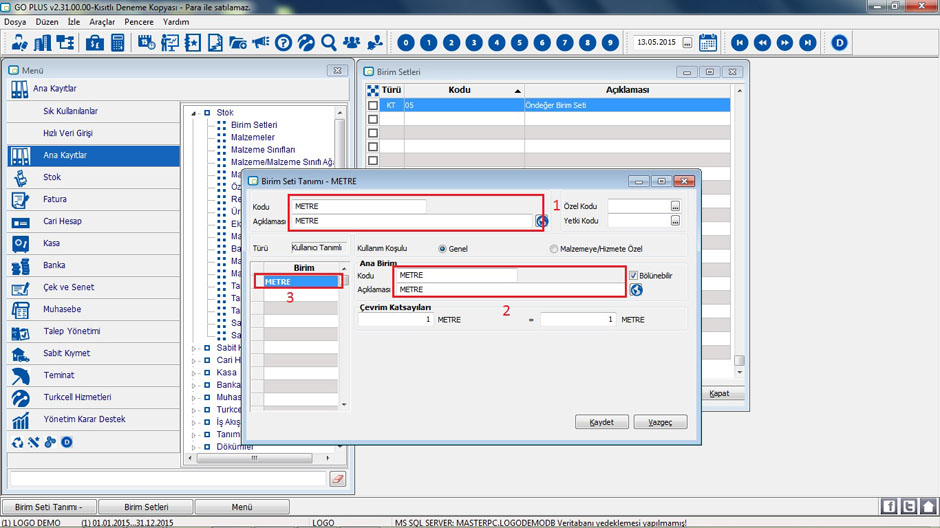Viewport: 940px width, 528px height.
Task: Click the menu search input field
Action: (x=167, y=479)
